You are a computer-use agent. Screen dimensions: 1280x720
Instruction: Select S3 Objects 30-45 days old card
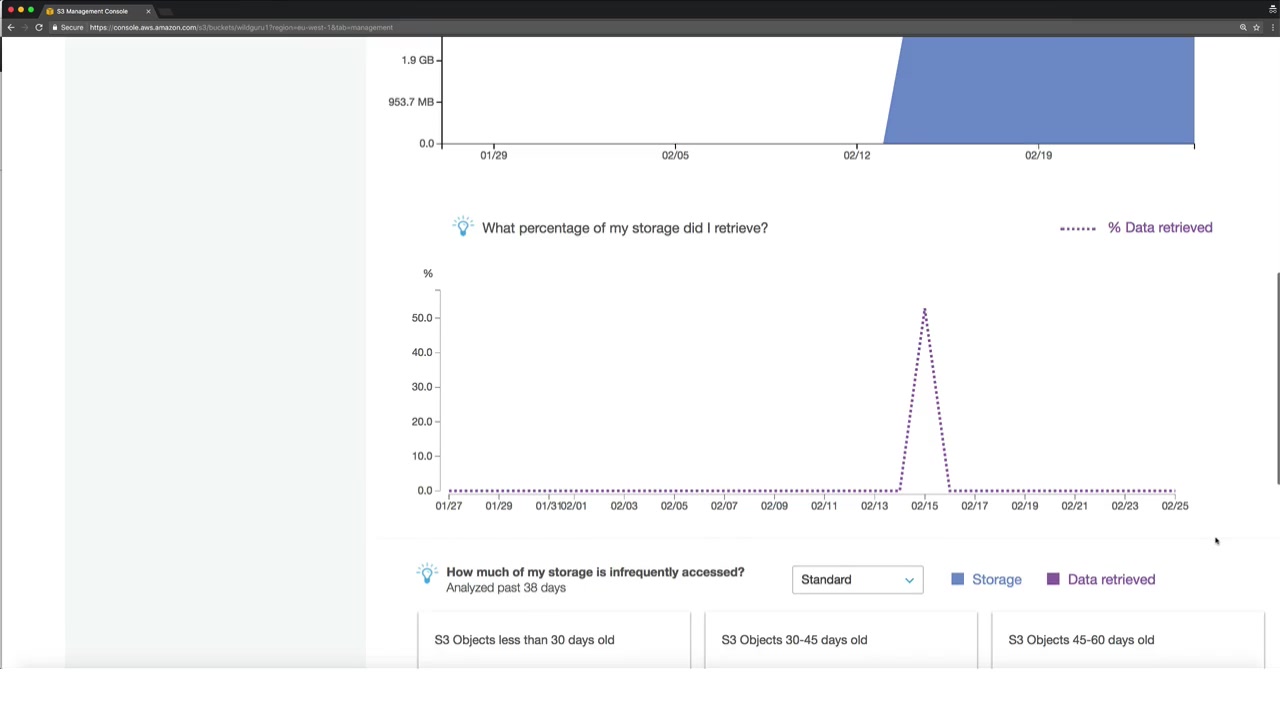click(841, 640)
